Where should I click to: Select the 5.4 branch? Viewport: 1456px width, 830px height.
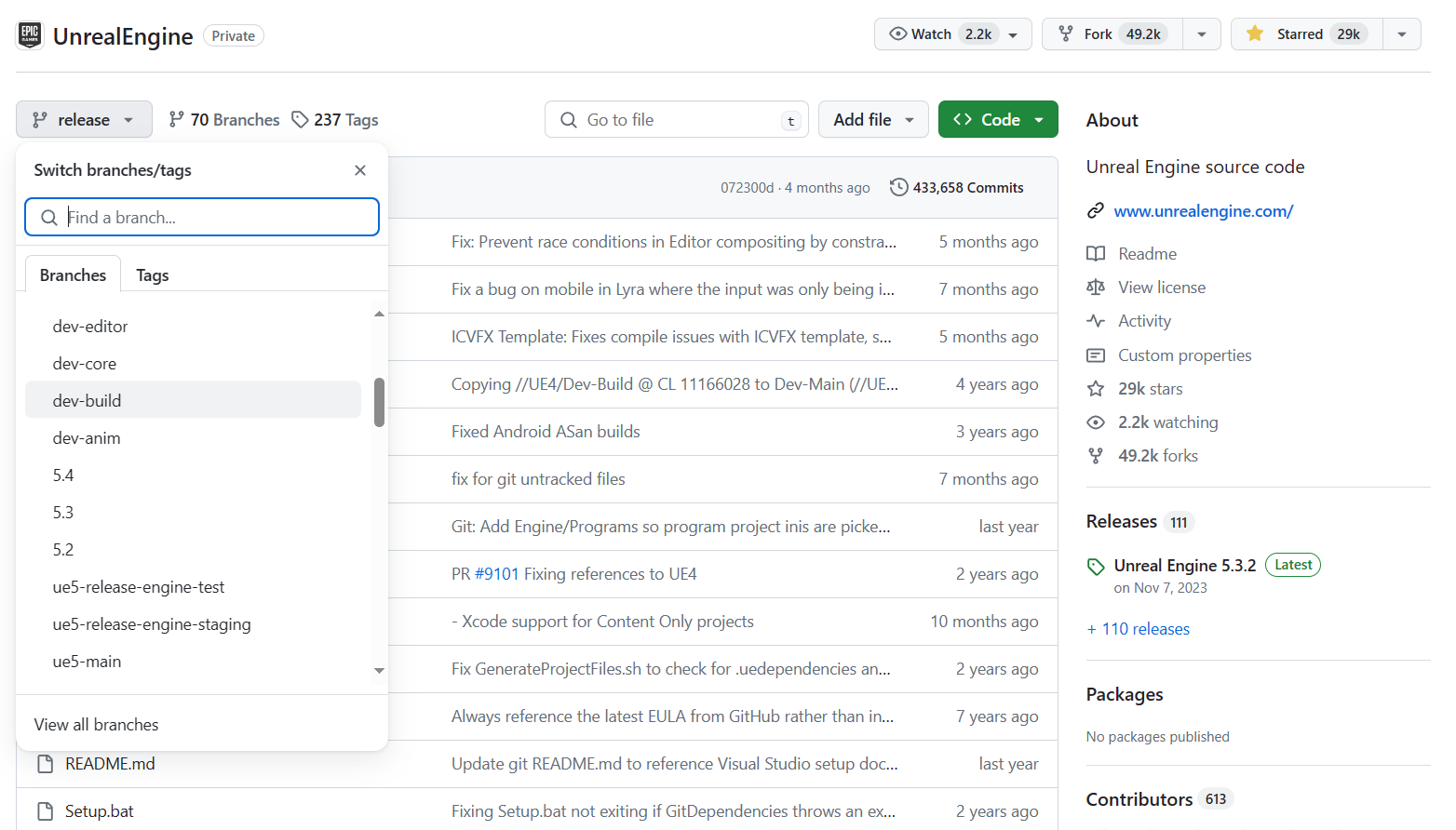tap(193, 475)
